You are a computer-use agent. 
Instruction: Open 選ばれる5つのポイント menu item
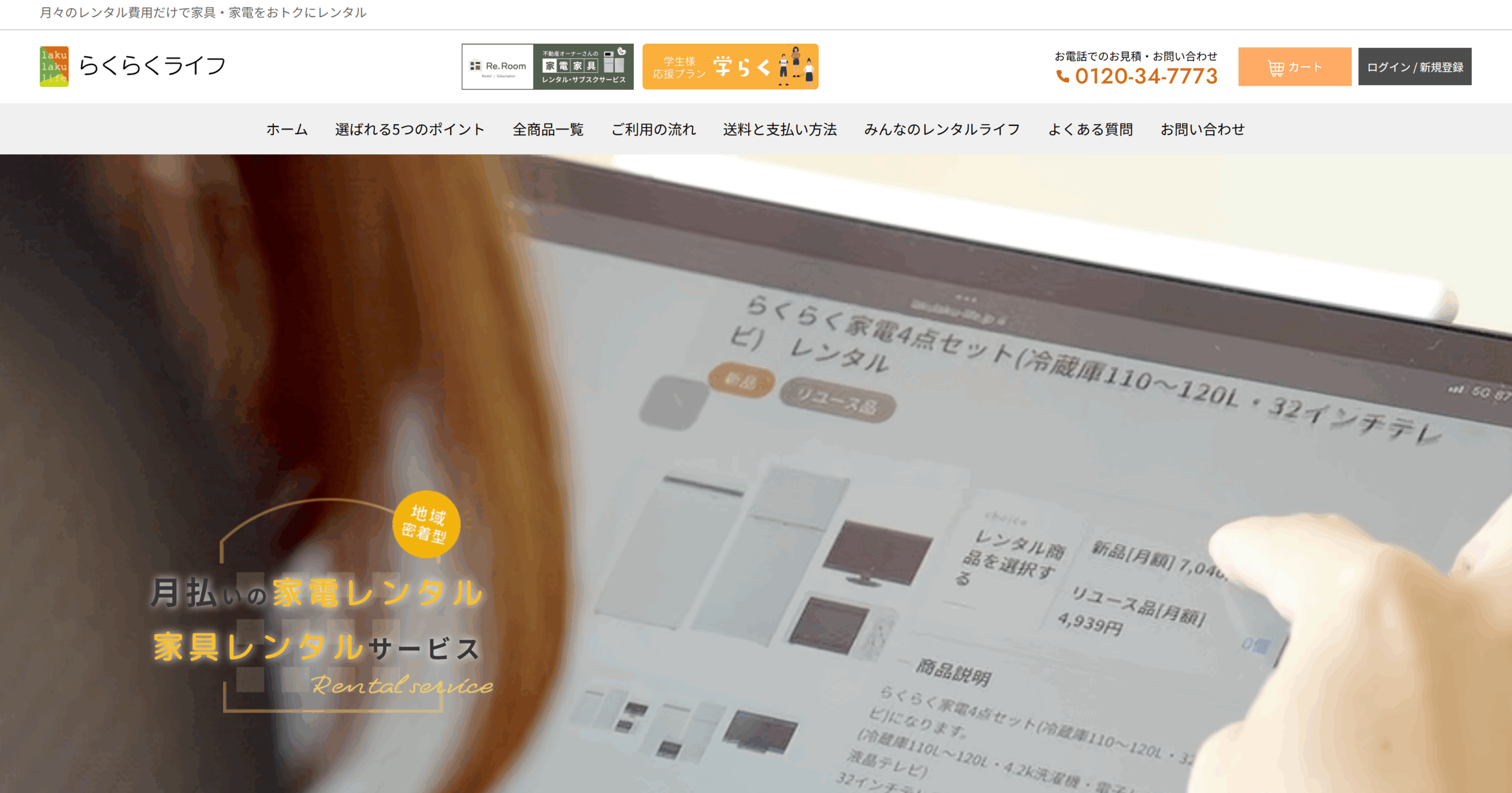(x=409, y=129)
